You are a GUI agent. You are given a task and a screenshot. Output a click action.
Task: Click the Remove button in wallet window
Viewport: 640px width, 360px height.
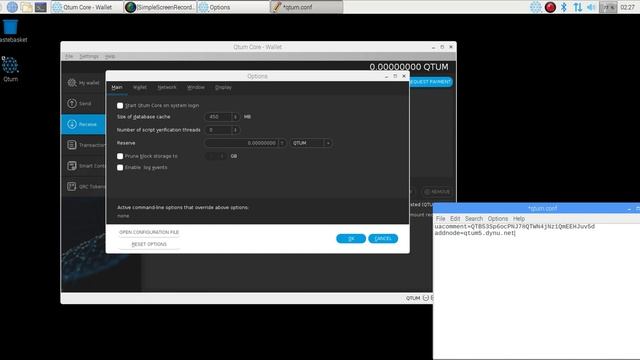437,191
